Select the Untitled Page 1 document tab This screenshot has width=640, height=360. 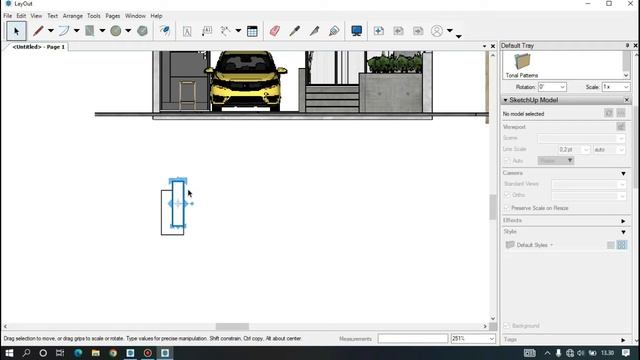coord(38,47)
